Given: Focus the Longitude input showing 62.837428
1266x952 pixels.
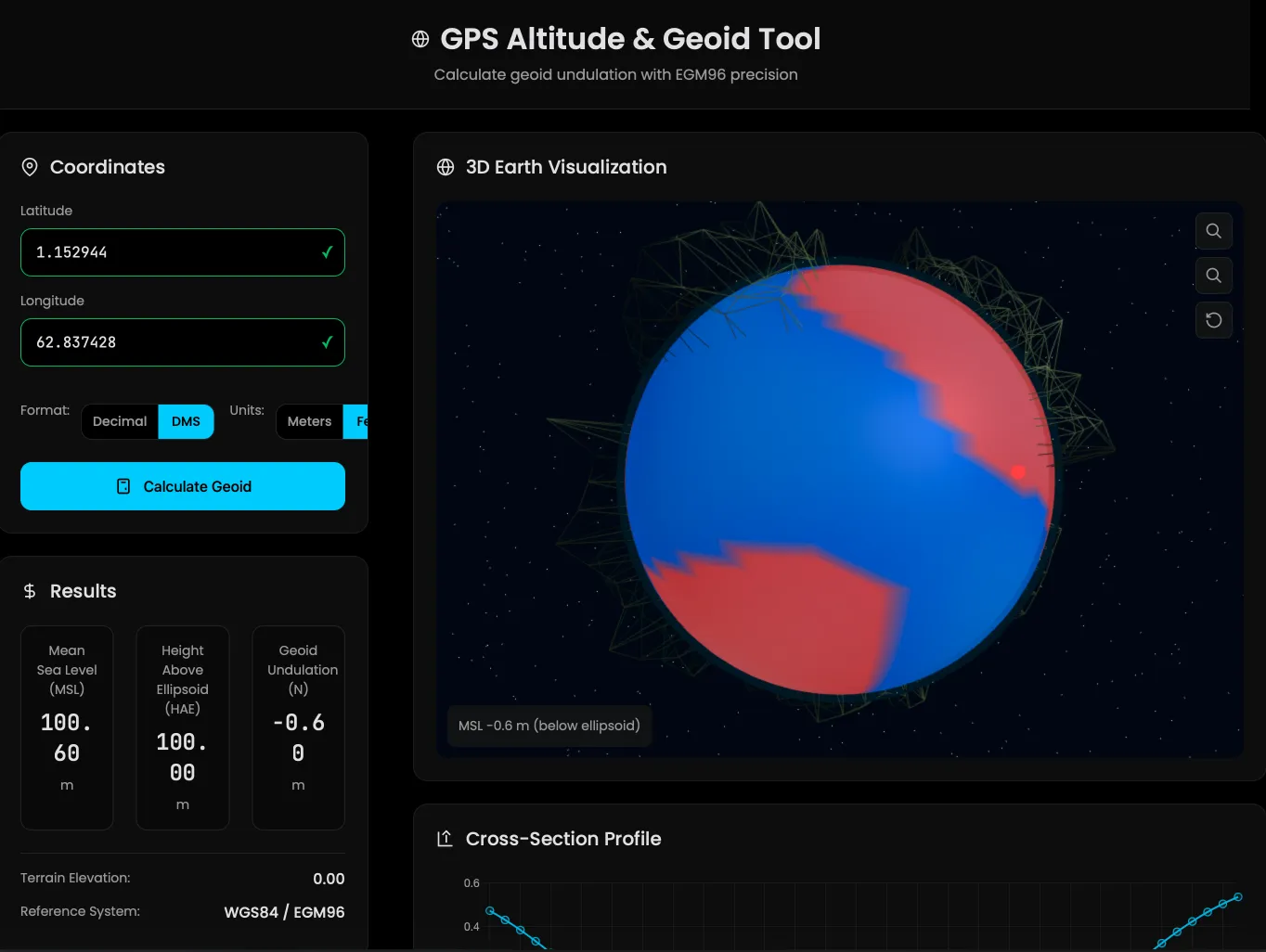Looking at the screenshot, I should pos(167,342).
